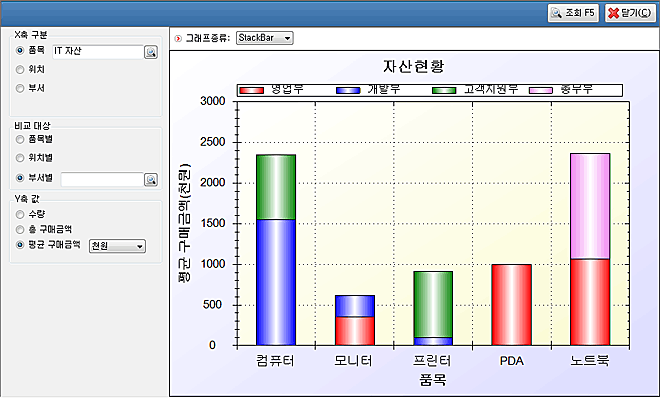Click the red arrow icon beside 그래프종류

coord(178,38)
